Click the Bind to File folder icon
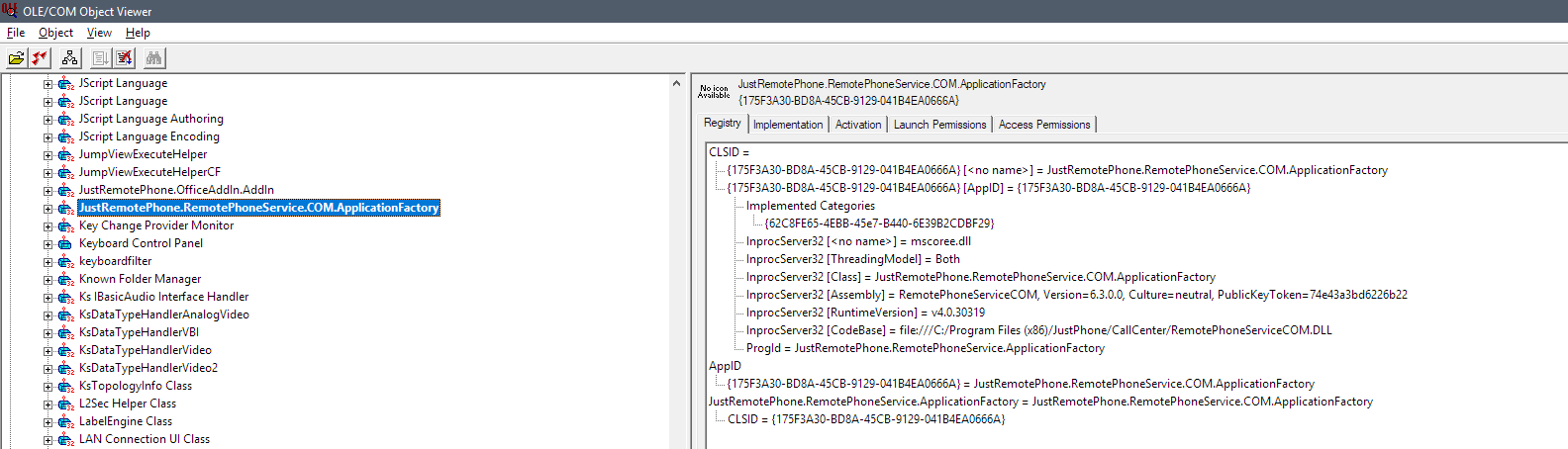This screenshot has width=1568, height=449. point(17,58)
